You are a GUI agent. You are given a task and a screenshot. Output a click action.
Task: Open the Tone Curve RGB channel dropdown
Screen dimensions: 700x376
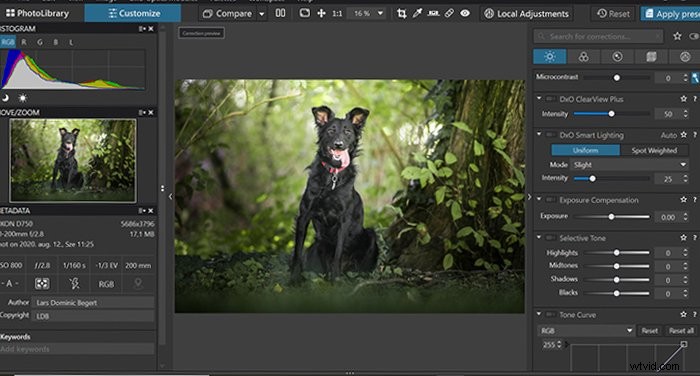coord(586,330)
